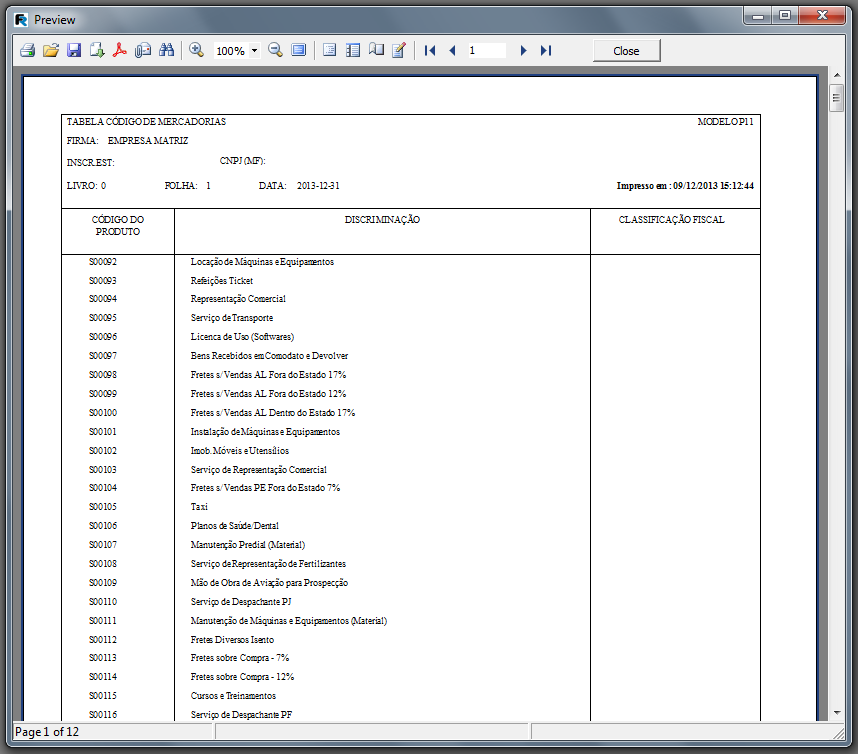Click product code S00111

click(103, 620)
